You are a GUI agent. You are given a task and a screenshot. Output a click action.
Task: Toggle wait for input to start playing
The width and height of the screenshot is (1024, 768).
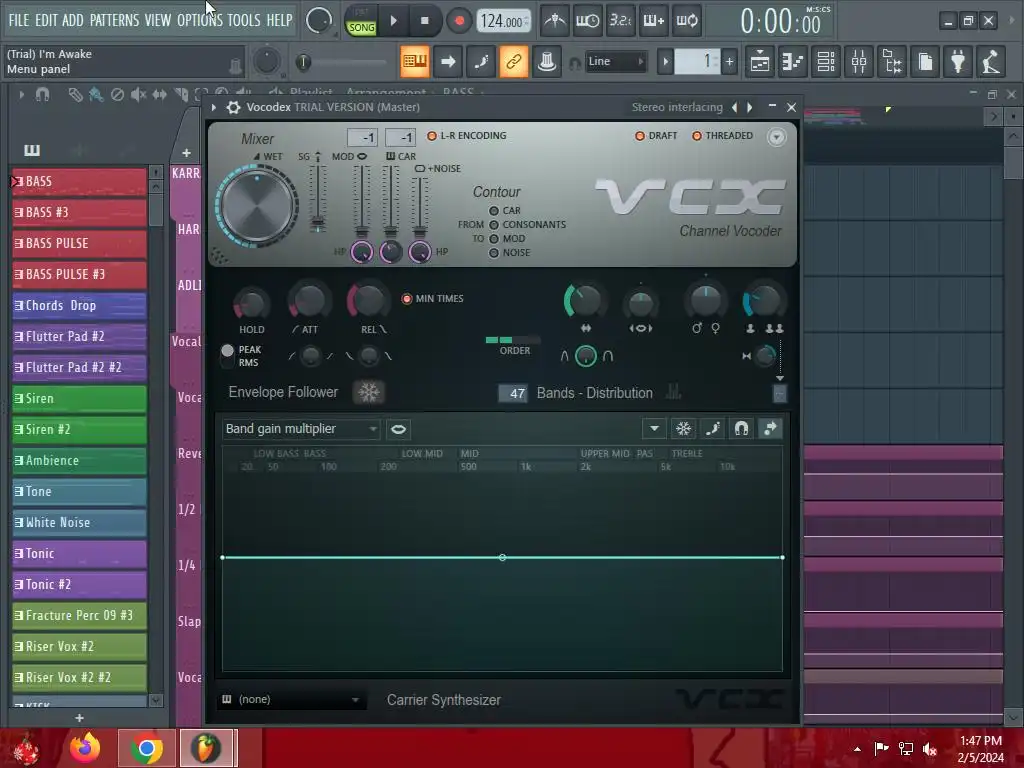[x=588, y=21]
